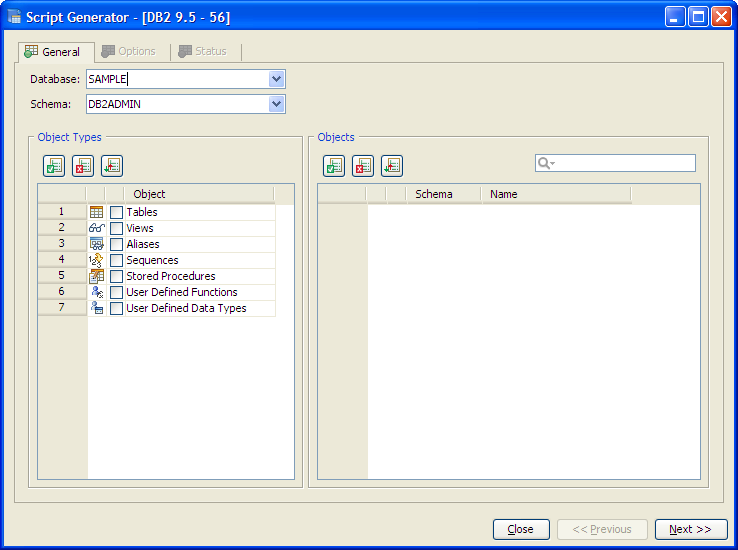
Task: Click the User Defined Functions row icon
Action: [97, 292]
